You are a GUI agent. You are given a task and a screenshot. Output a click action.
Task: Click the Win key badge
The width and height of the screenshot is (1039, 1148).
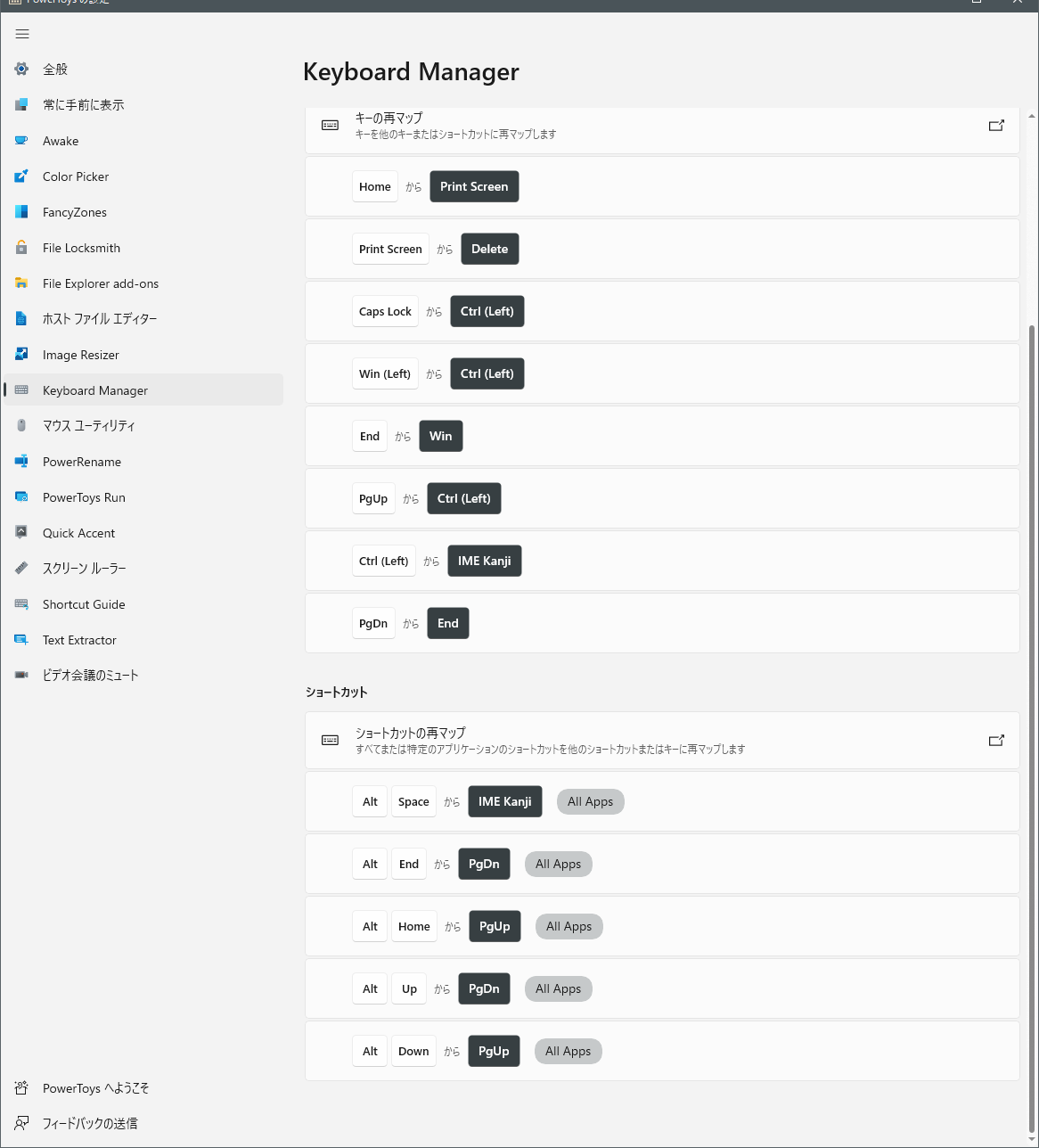441,436
